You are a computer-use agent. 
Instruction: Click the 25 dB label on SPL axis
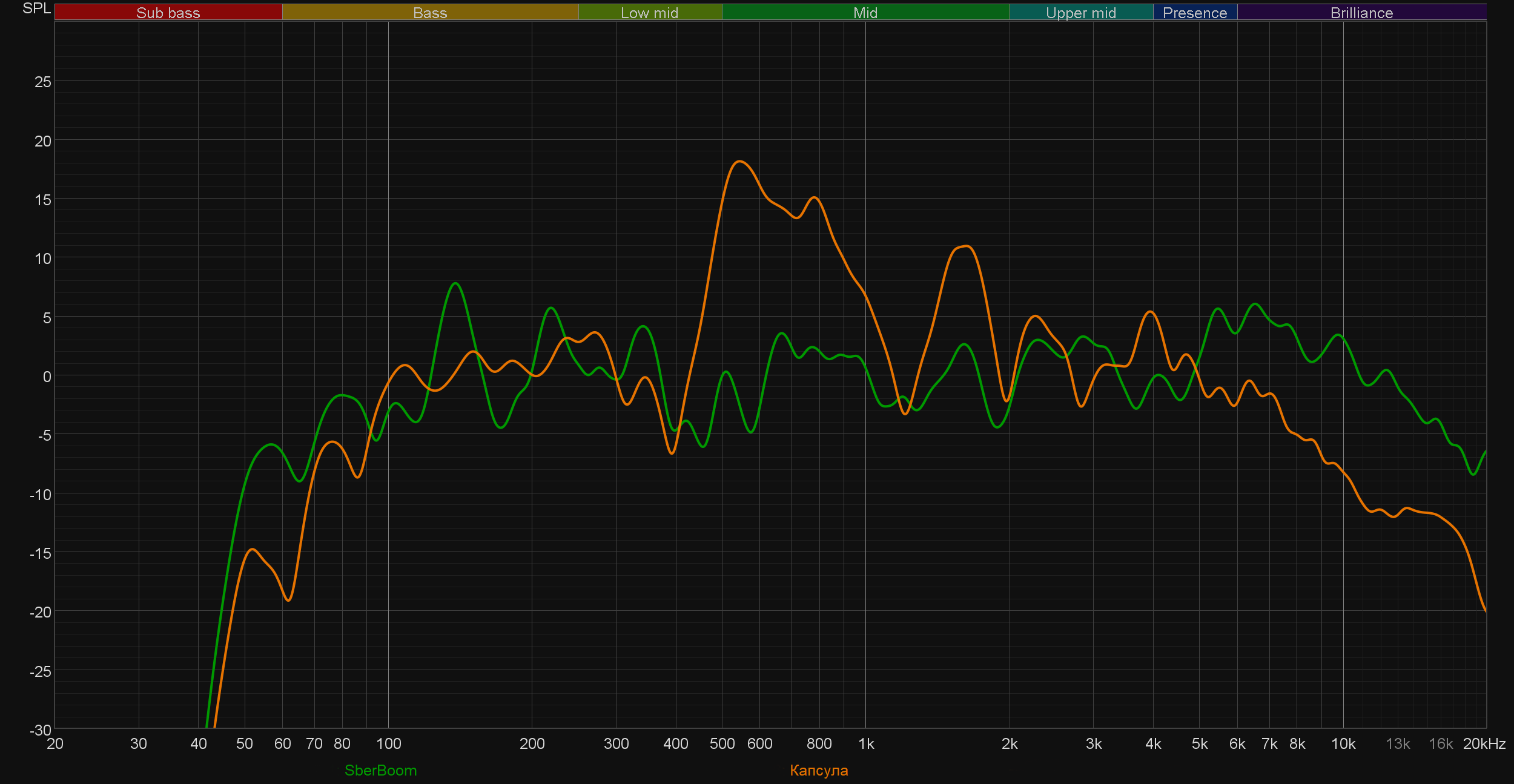[x=42, y=82]
